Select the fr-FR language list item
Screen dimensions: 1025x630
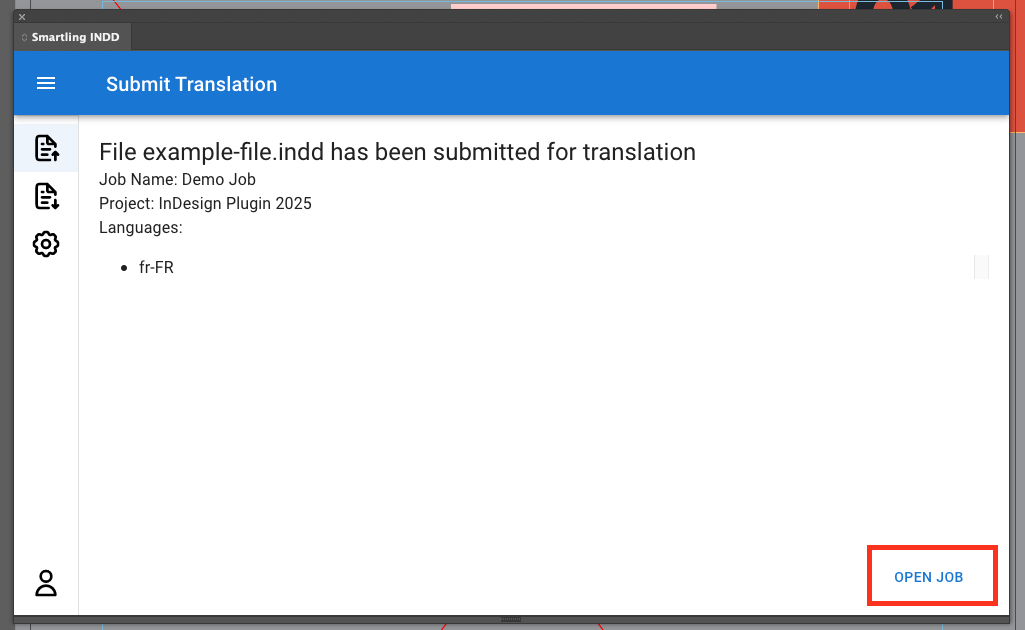156,268
